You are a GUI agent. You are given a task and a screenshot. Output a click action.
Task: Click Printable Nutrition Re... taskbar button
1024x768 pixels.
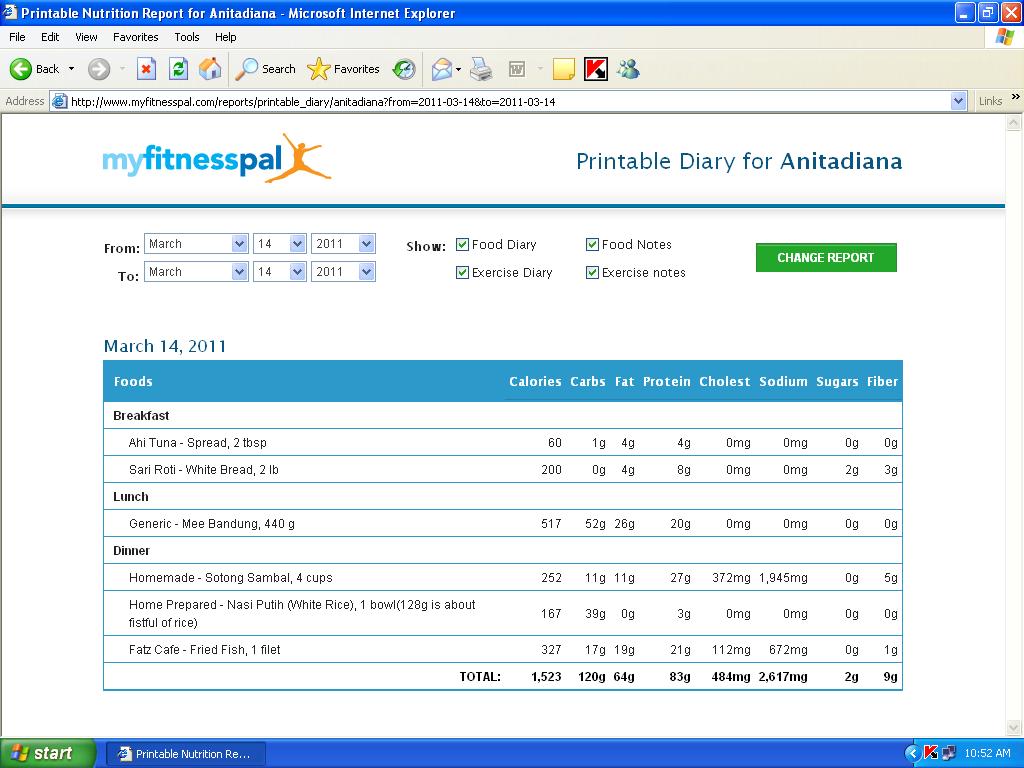pos(185,754)
